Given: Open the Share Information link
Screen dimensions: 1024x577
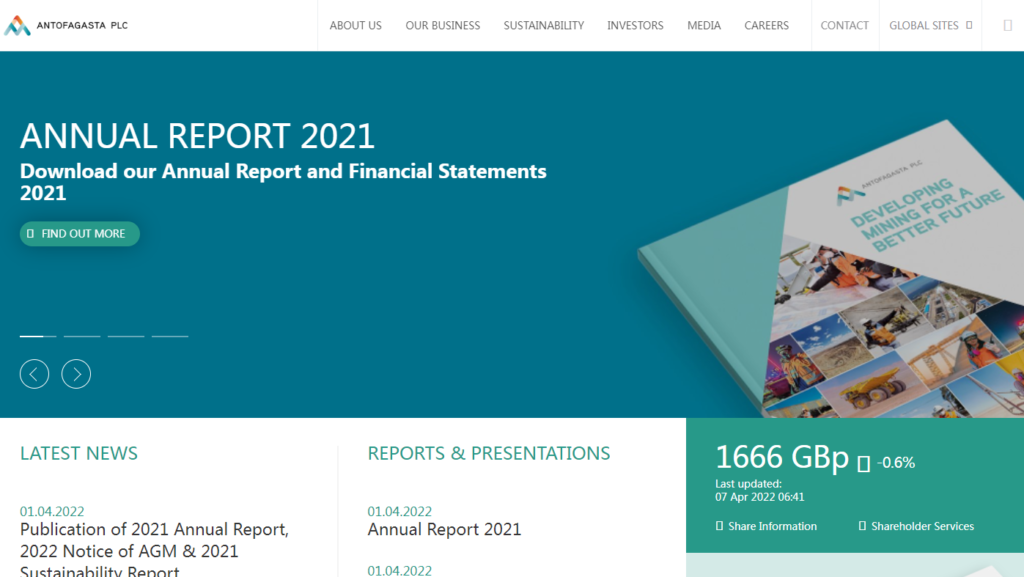Looking at the screenshot, I should tap(766, 526).
